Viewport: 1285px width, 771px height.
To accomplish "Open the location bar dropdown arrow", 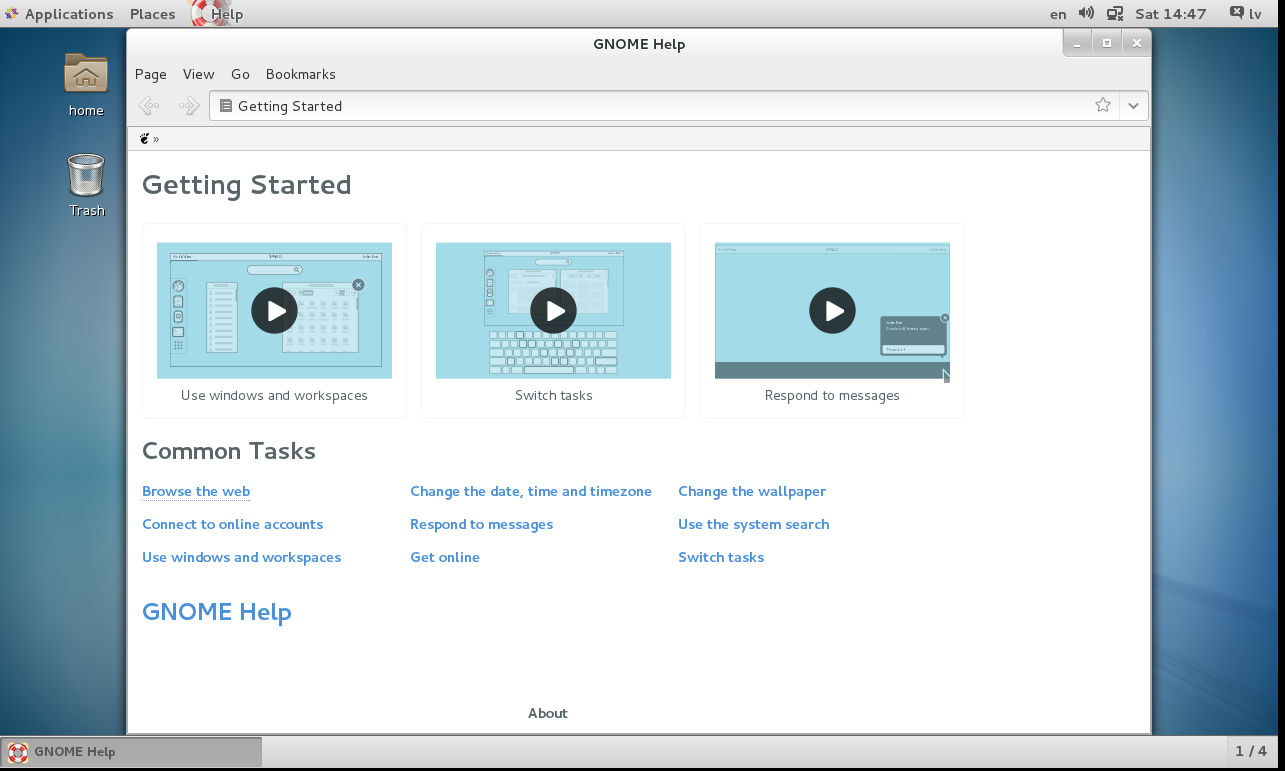I will (x=1133, y=105).
